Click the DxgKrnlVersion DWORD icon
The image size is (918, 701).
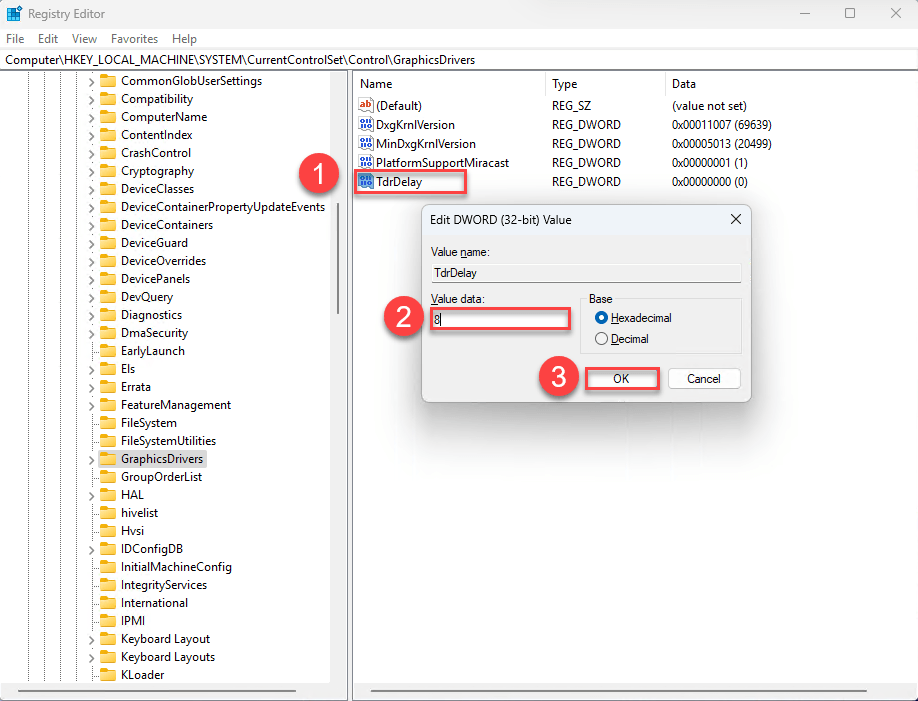point(365,125)
